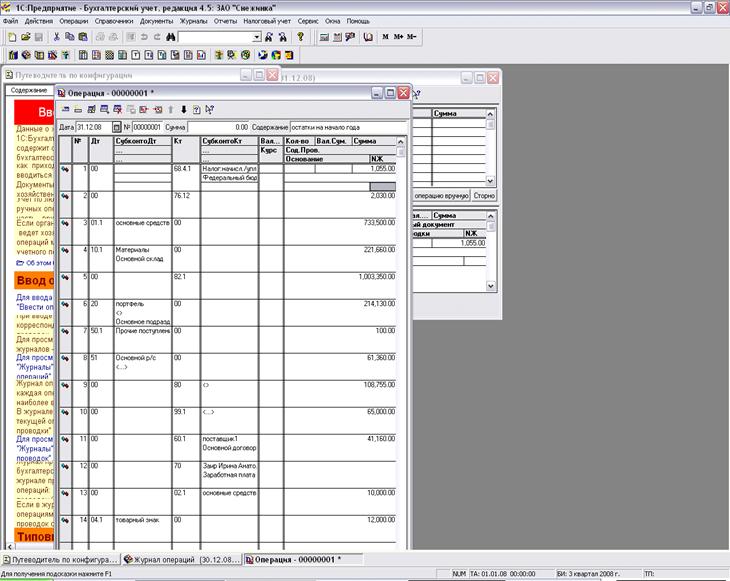Open the calculator icon in main toolbar

click(x=324, y=37)
